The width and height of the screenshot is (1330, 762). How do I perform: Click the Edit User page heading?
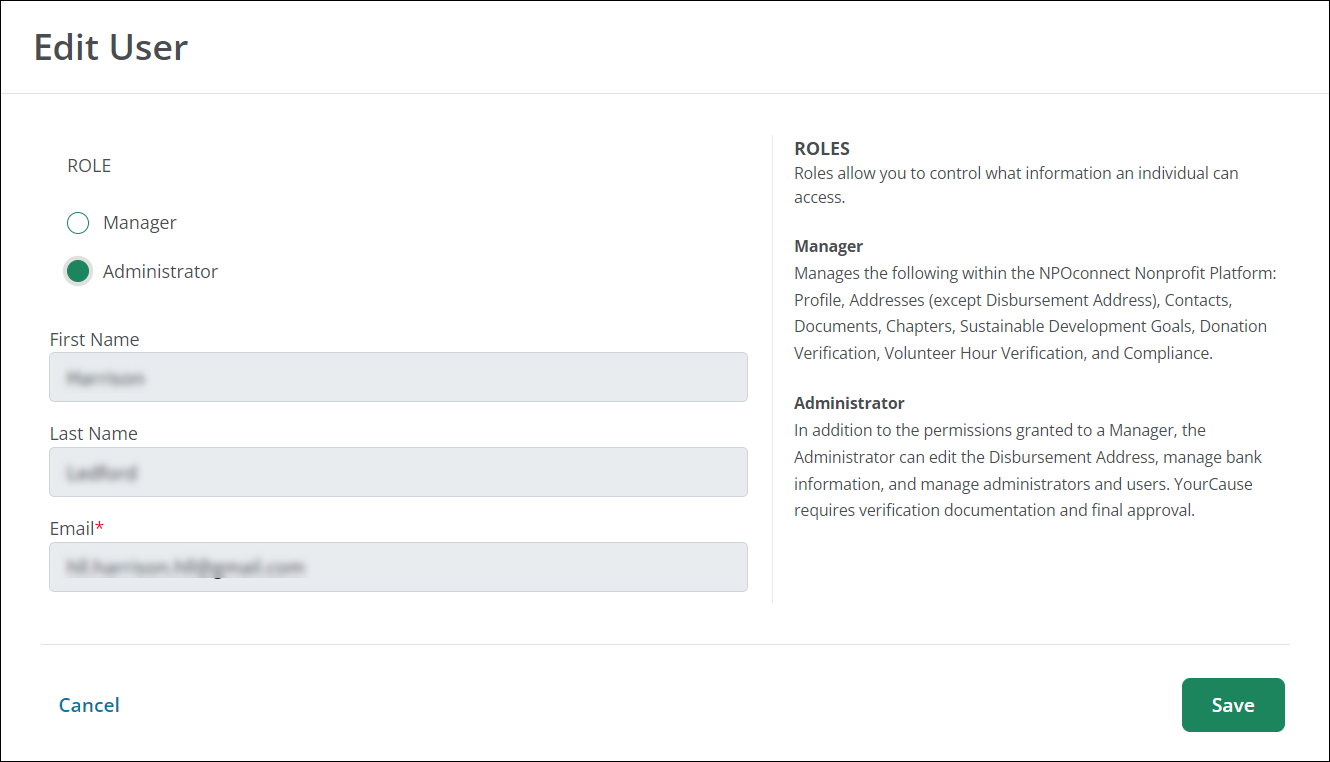(x=111, y=47)
